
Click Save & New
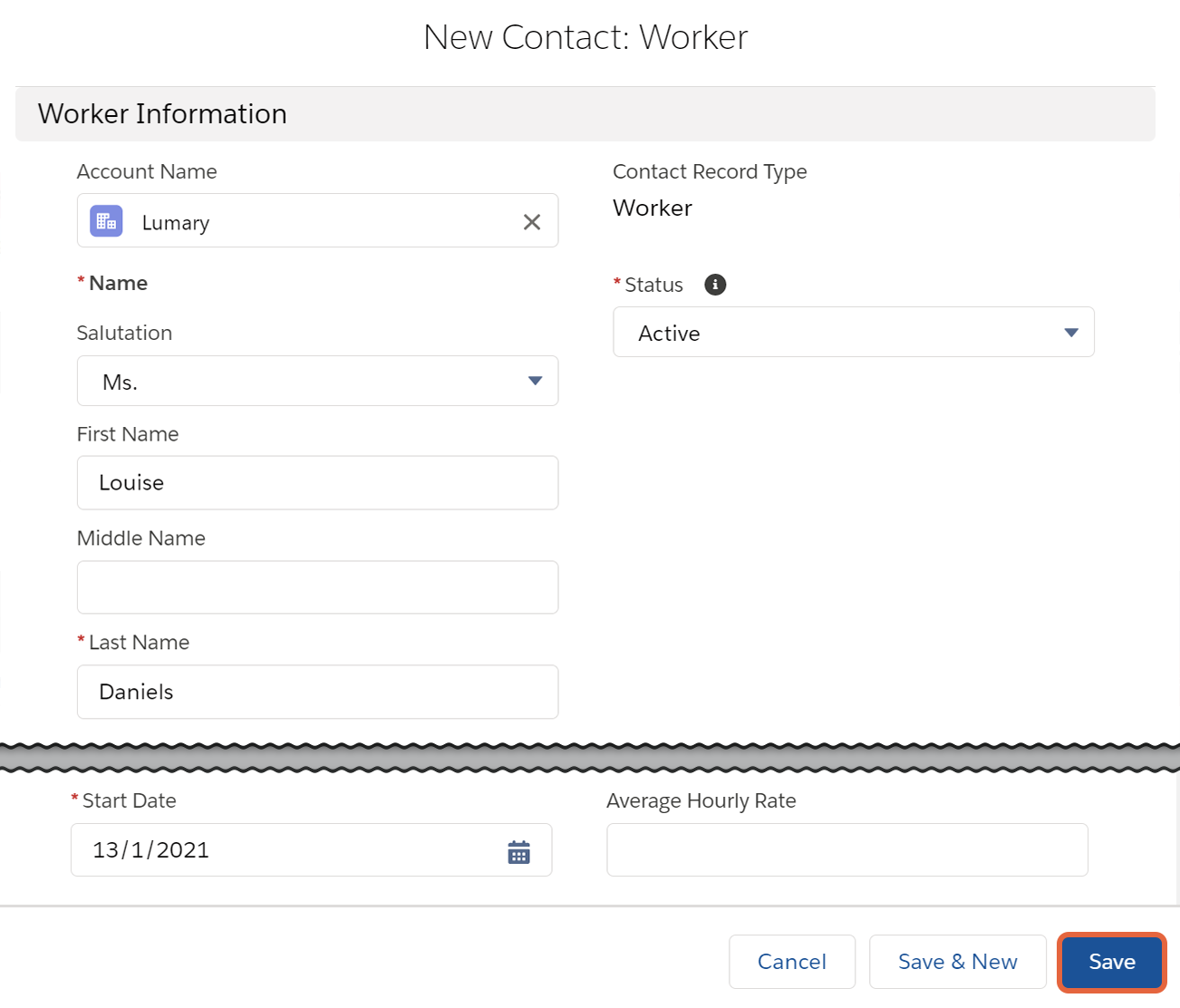[x=957, y=962]
